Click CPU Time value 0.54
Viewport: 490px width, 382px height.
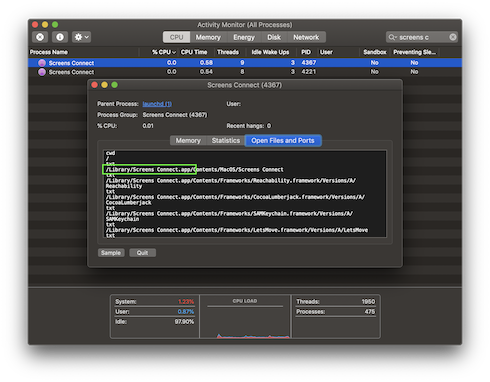(206, 72)
